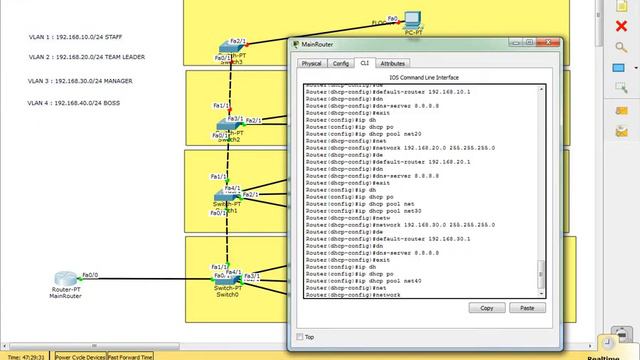Click the Realtime label at bottom right
This screenshot has height=360, width=640.
604,358
